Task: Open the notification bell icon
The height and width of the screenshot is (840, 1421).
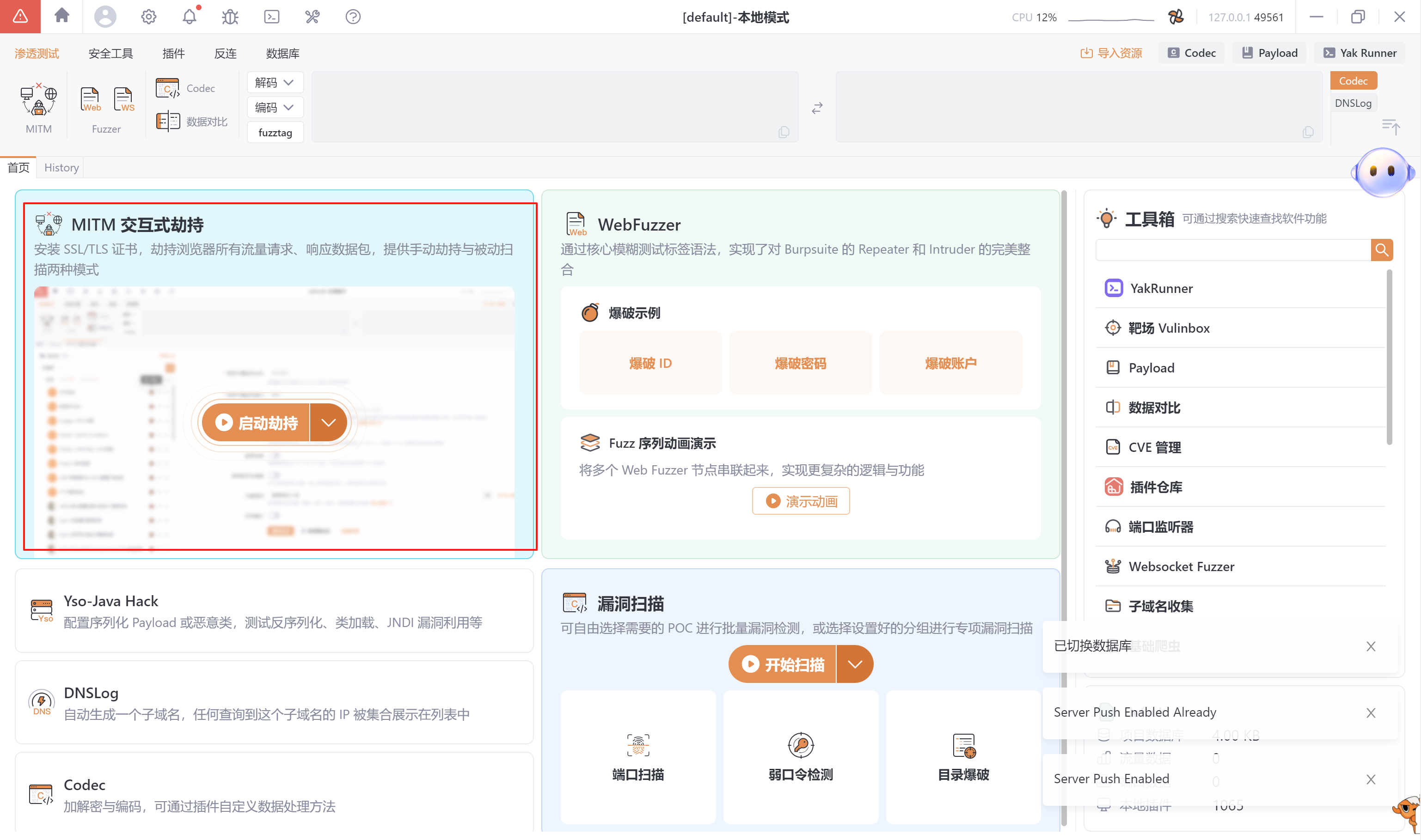Action: 189,17
